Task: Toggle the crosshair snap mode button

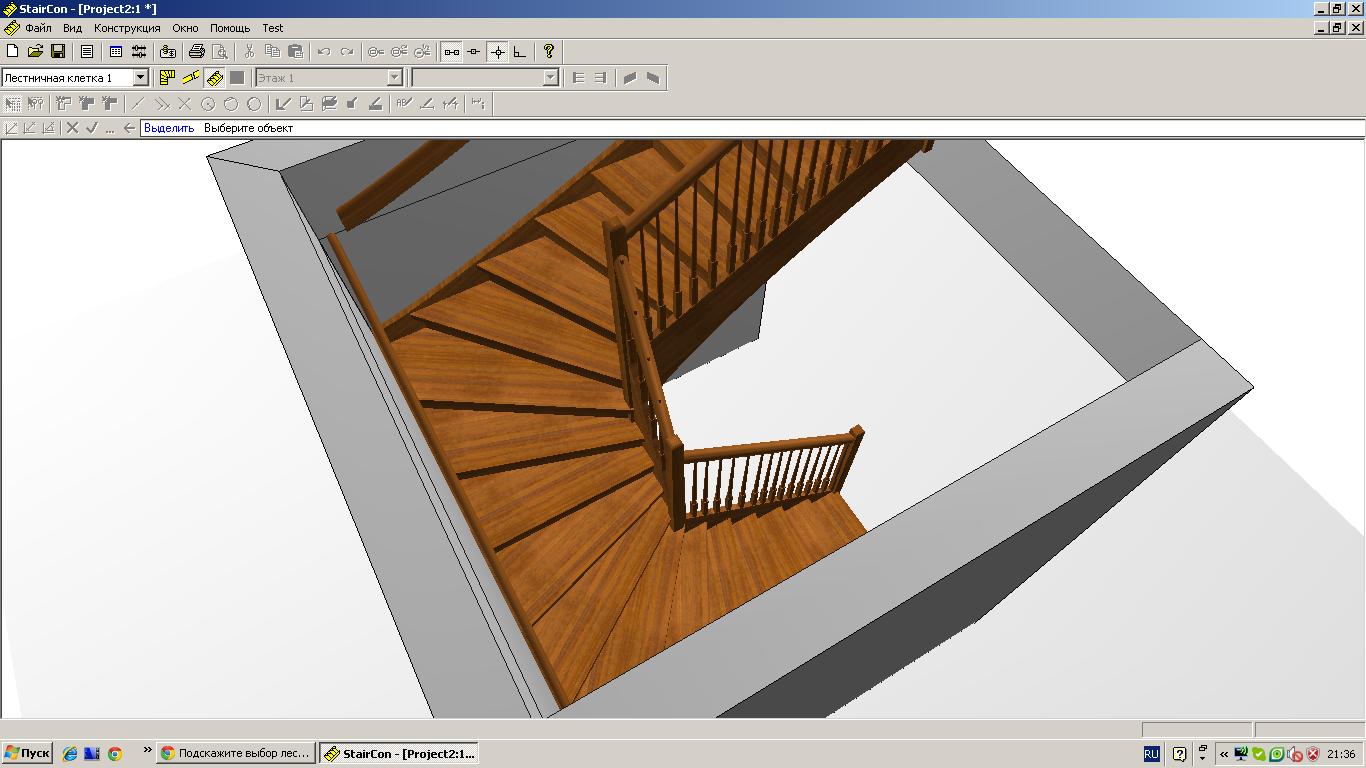Action: click(x=497, y=51)
